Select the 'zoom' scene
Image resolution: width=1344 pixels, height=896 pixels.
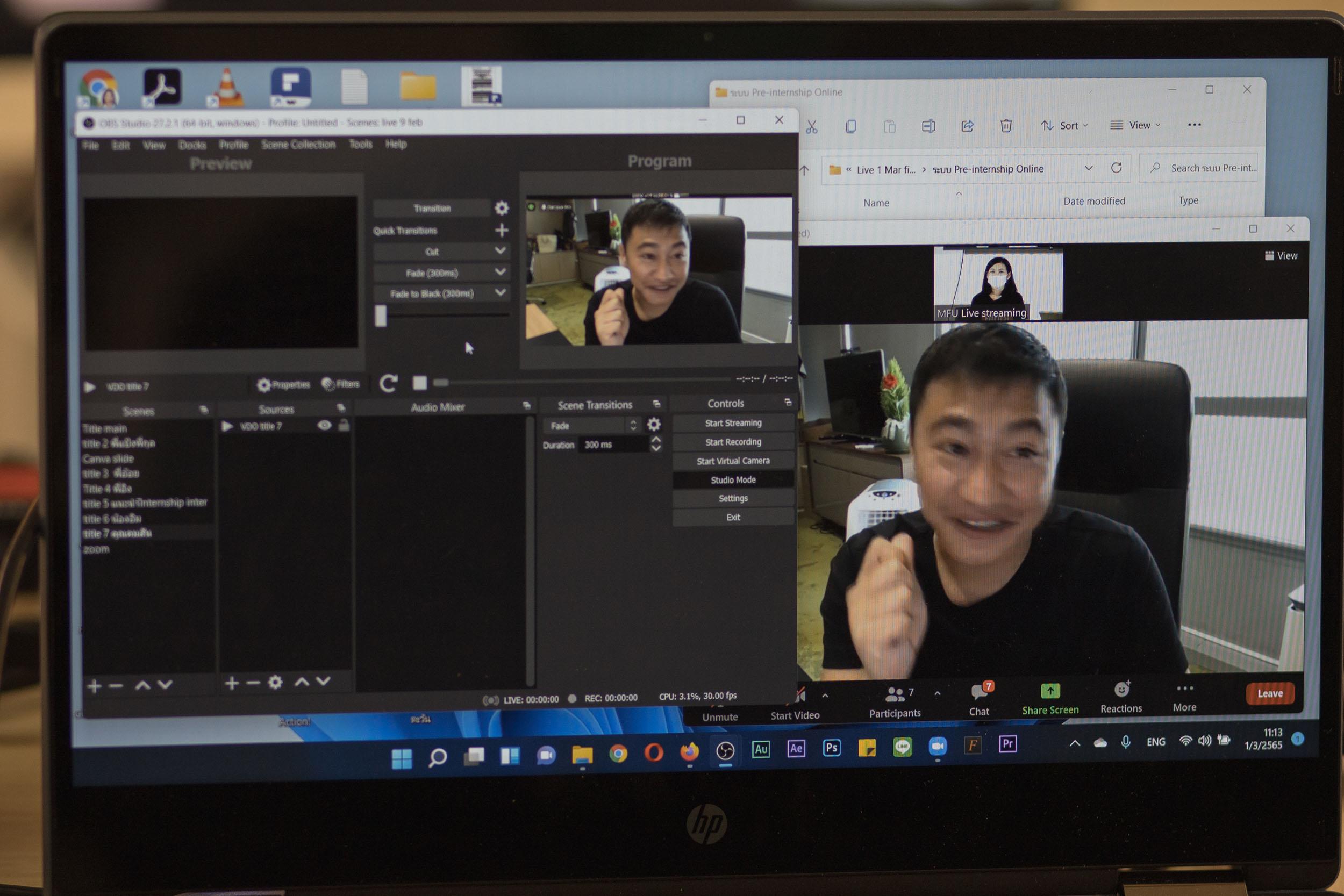click(96, 549)
